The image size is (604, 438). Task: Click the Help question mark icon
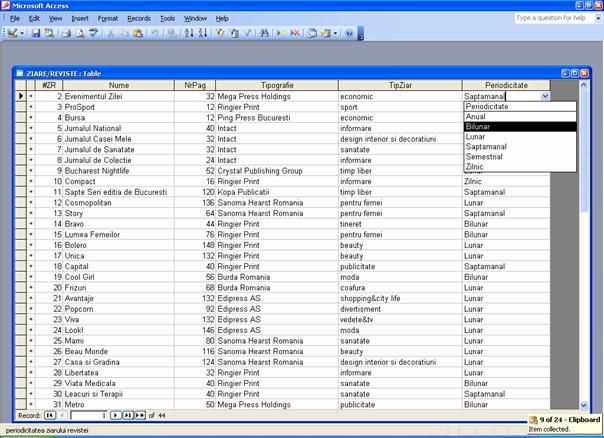click(x=349, y=33)
